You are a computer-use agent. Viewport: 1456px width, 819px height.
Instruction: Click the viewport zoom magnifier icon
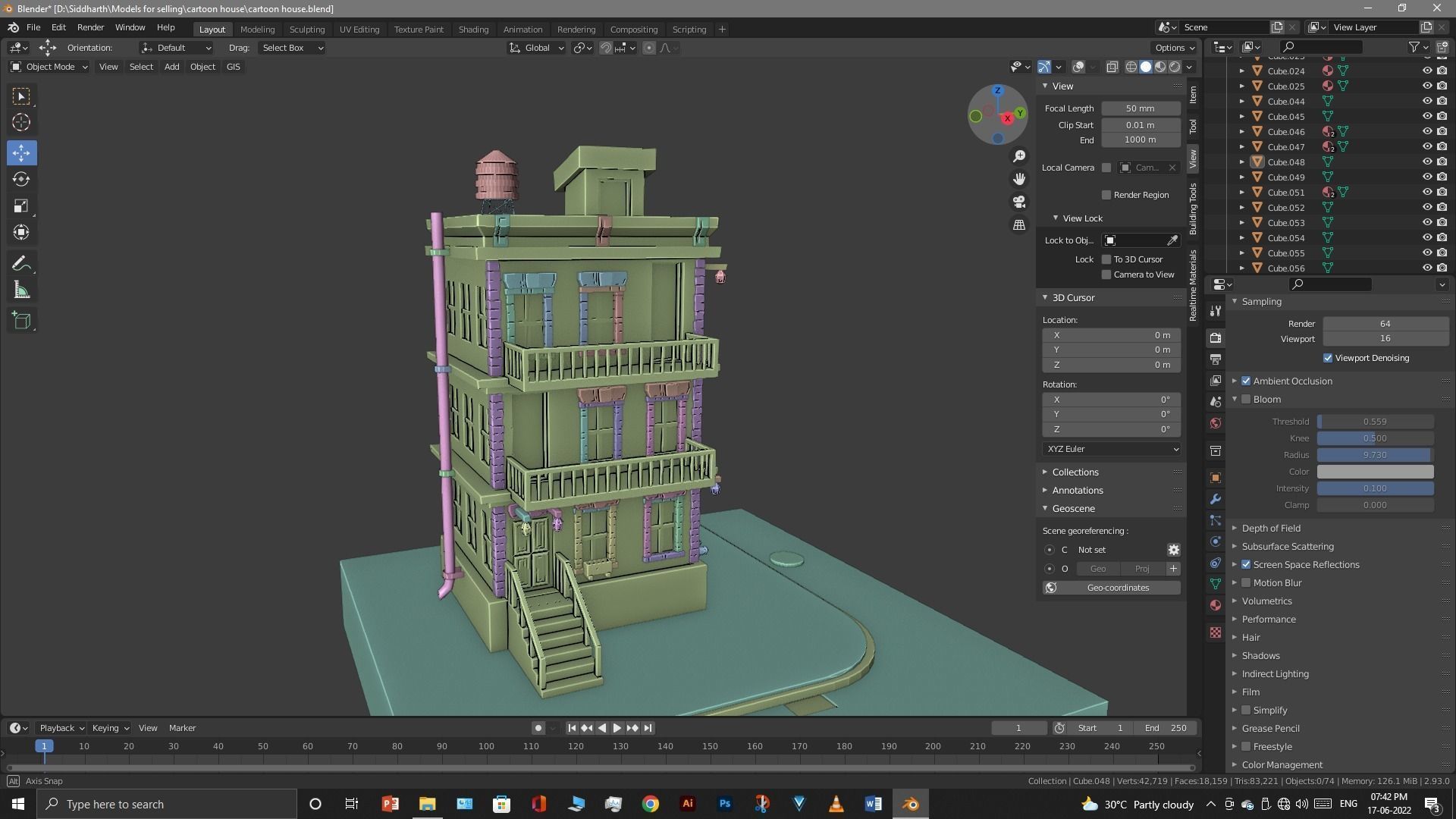(1019, 156)
